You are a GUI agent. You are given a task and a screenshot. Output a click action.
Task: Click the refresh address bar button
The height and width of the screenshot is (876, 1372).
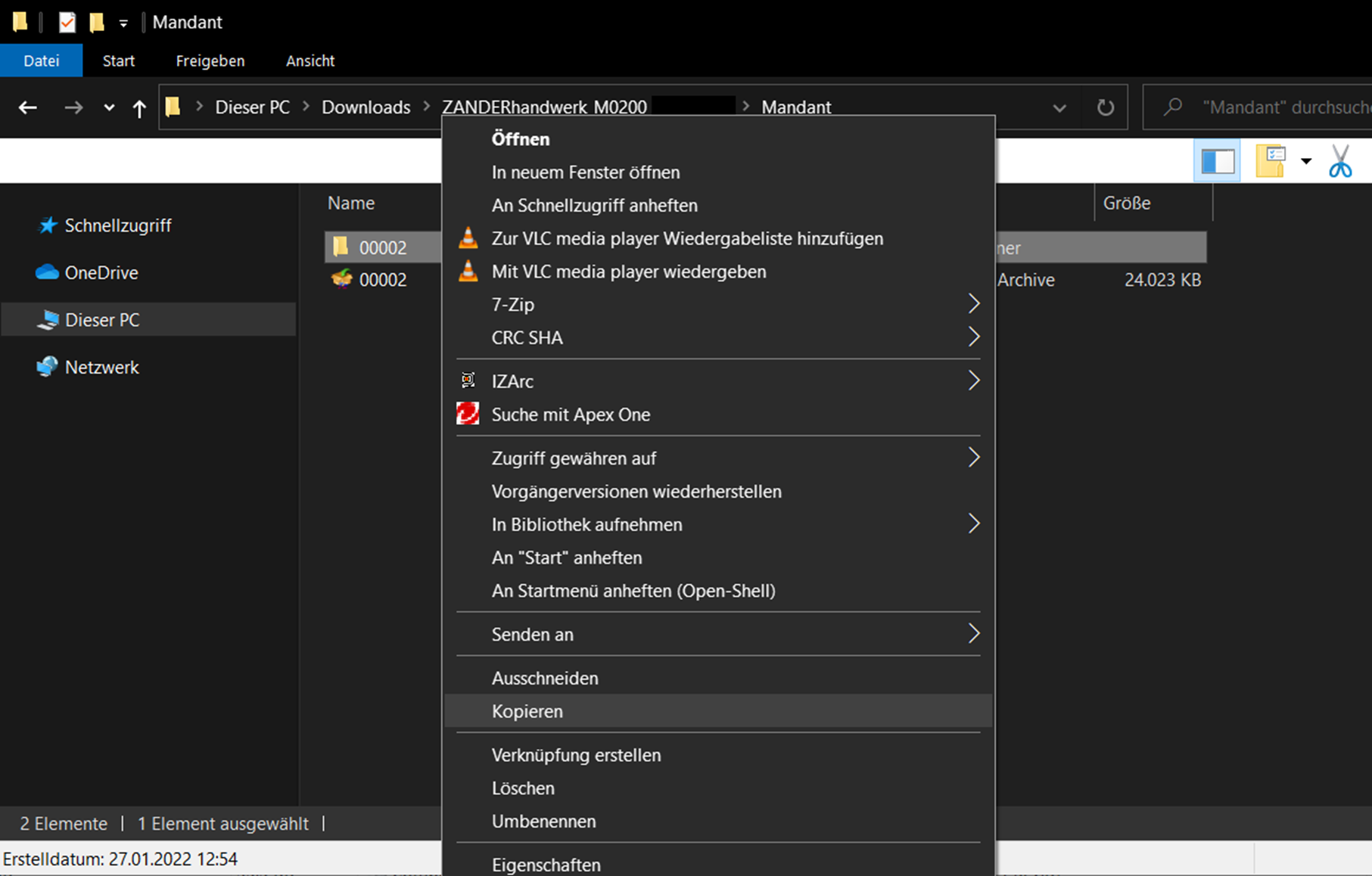click(1105, 107)
